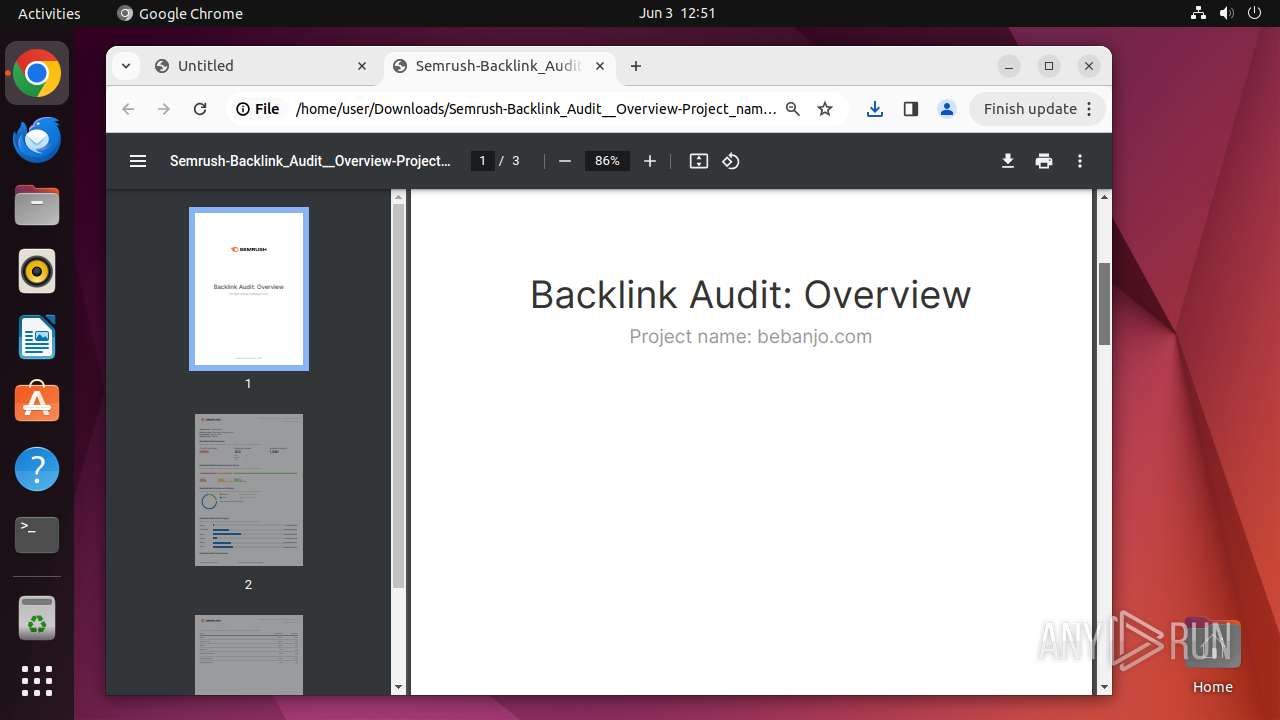
Task: Open Chrome zoom magnifier in address bar
Action: (793, 109)
